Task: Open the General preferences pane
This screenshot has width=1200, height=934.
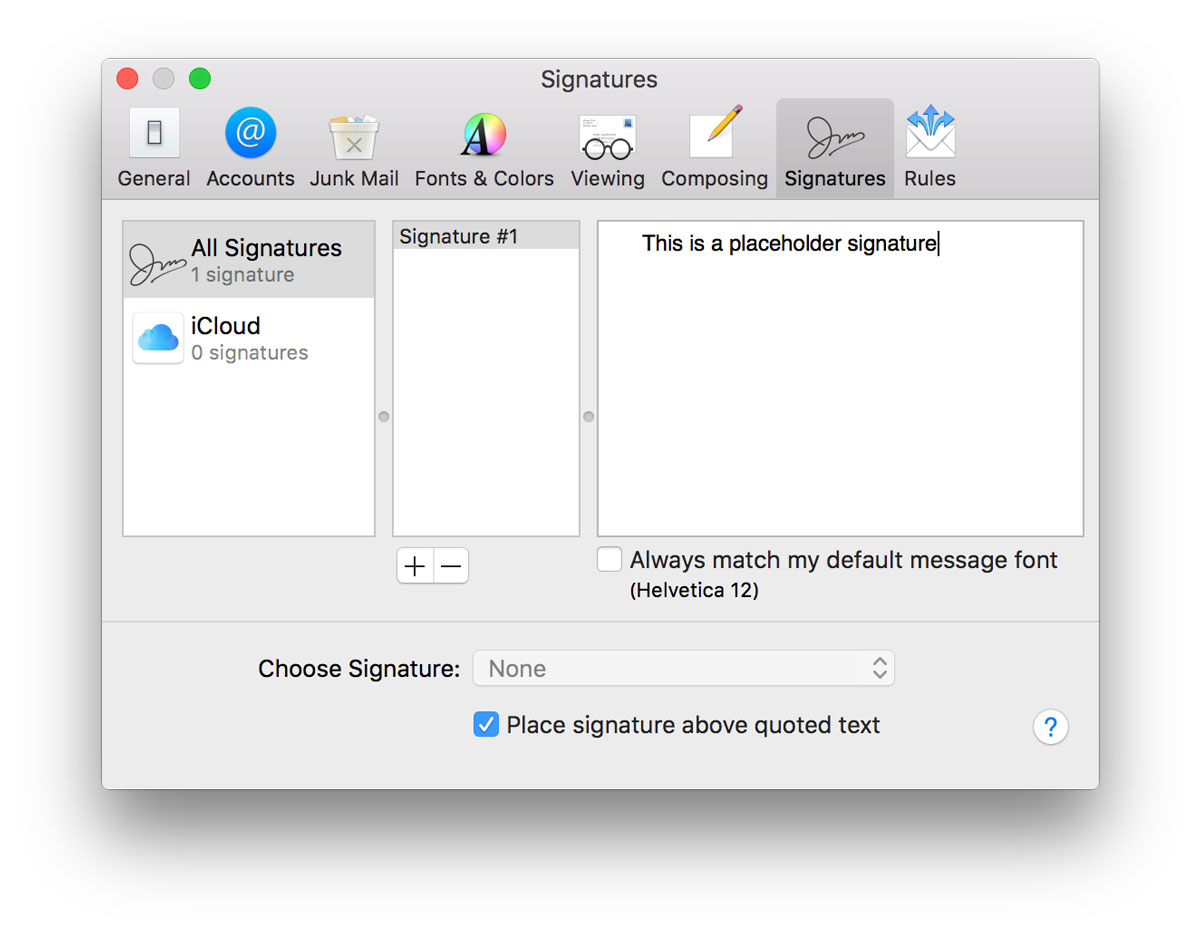Action: pyautogui.click(x=154, y=148)
